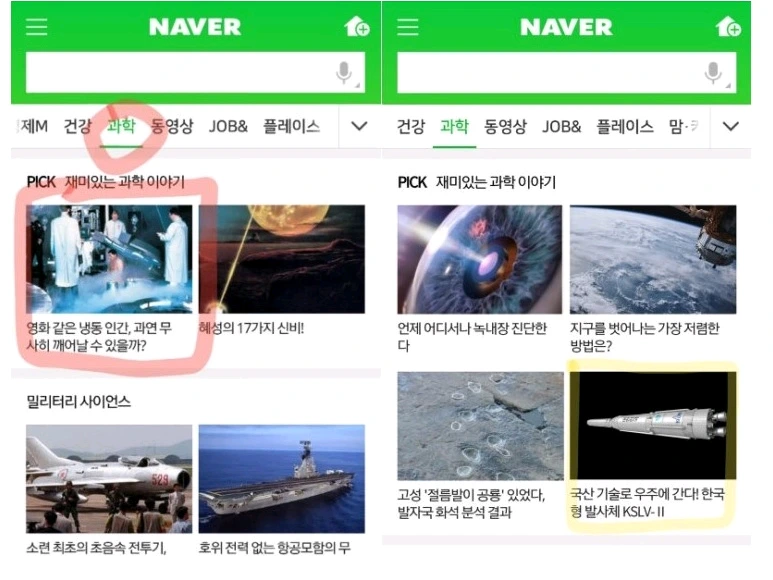
Task: Tap the microphone icon in the right search box
Action: pos(713,72)
